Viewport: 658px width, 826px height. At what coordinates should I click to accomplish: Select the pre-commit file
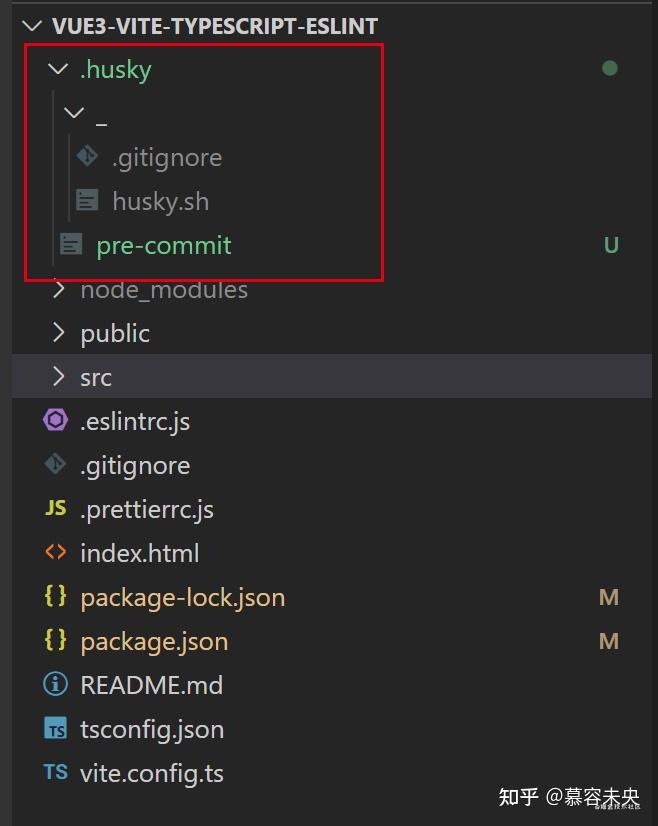(163, 245)
